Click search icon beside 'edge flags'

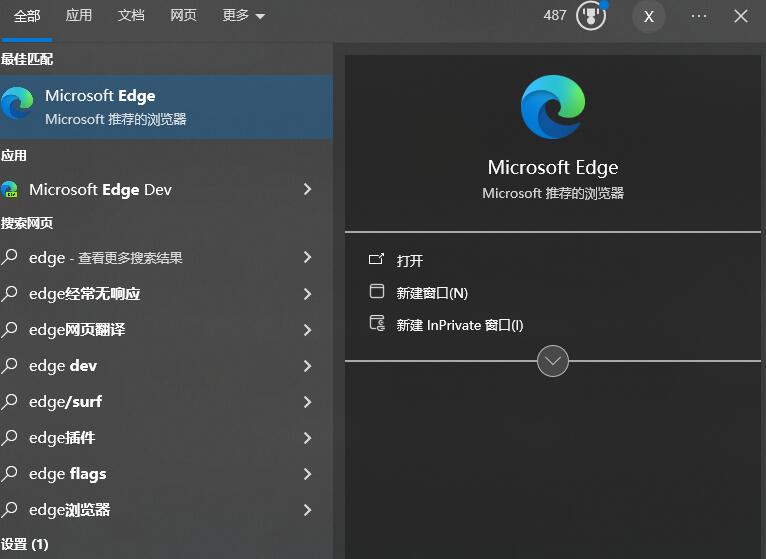(9, 473)
